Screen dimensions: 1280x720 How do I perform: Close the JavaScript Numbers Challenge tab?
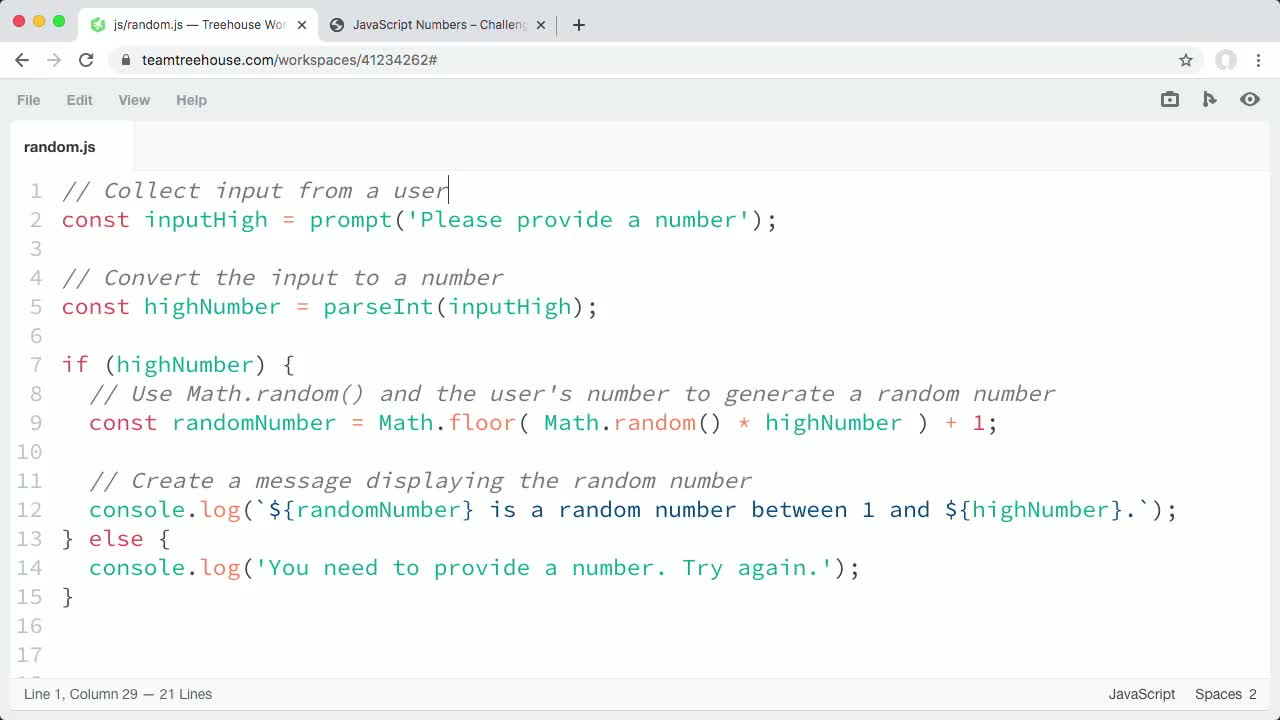pos(541,25)
